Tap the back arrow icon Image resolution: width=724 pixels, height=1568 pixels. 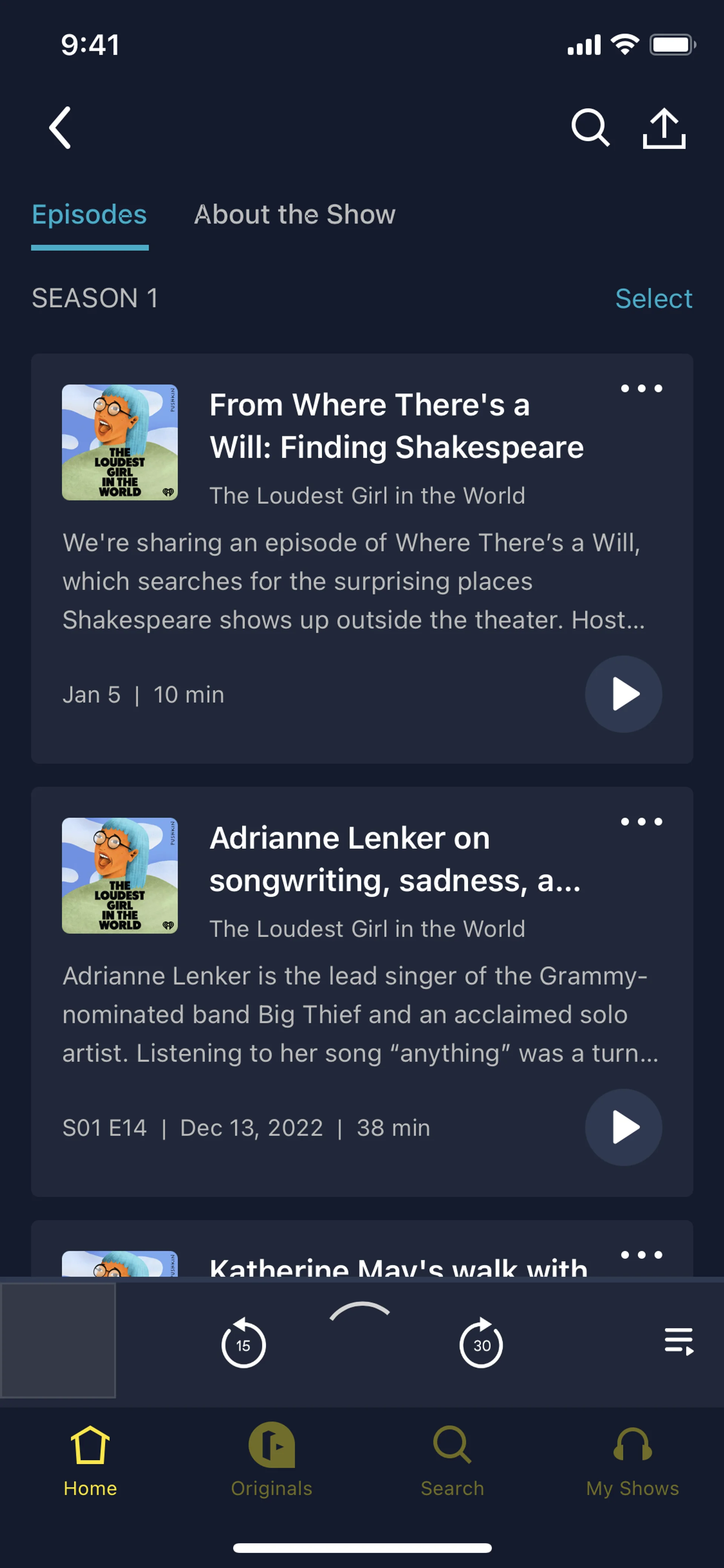pyautogui.click(x=60, y=128)
